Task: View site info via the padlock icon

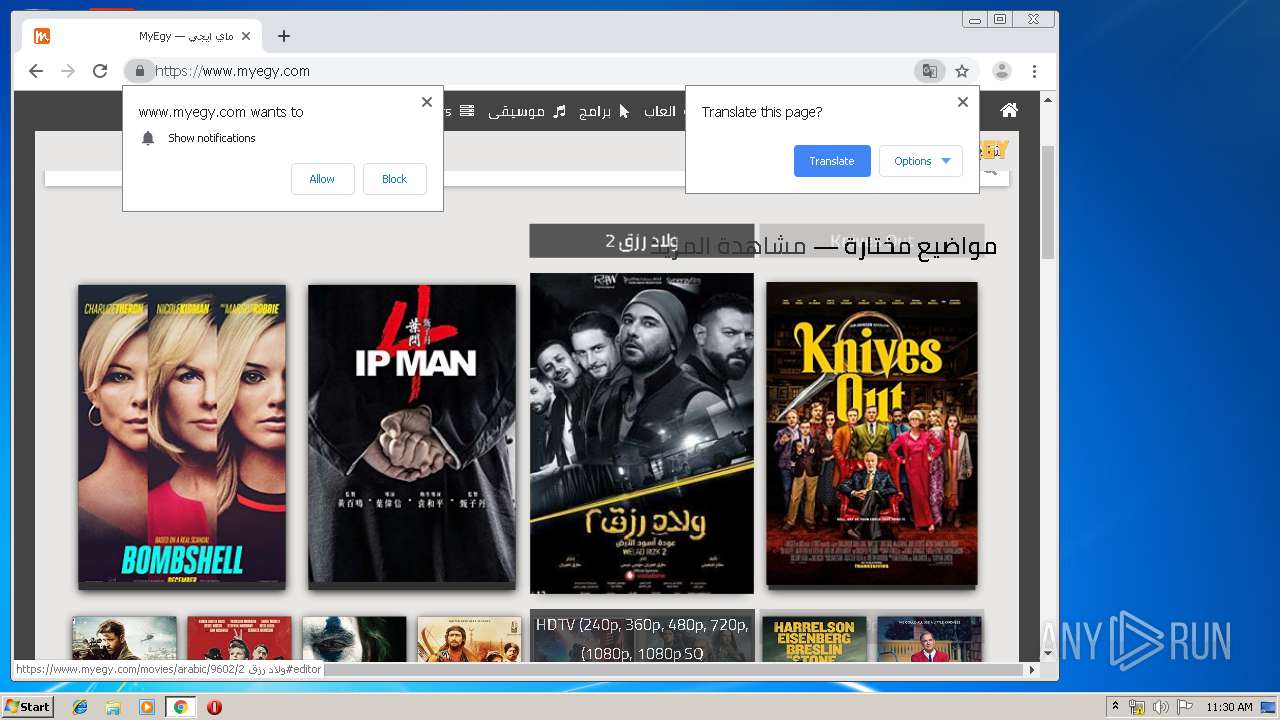Action: [140, 71]
